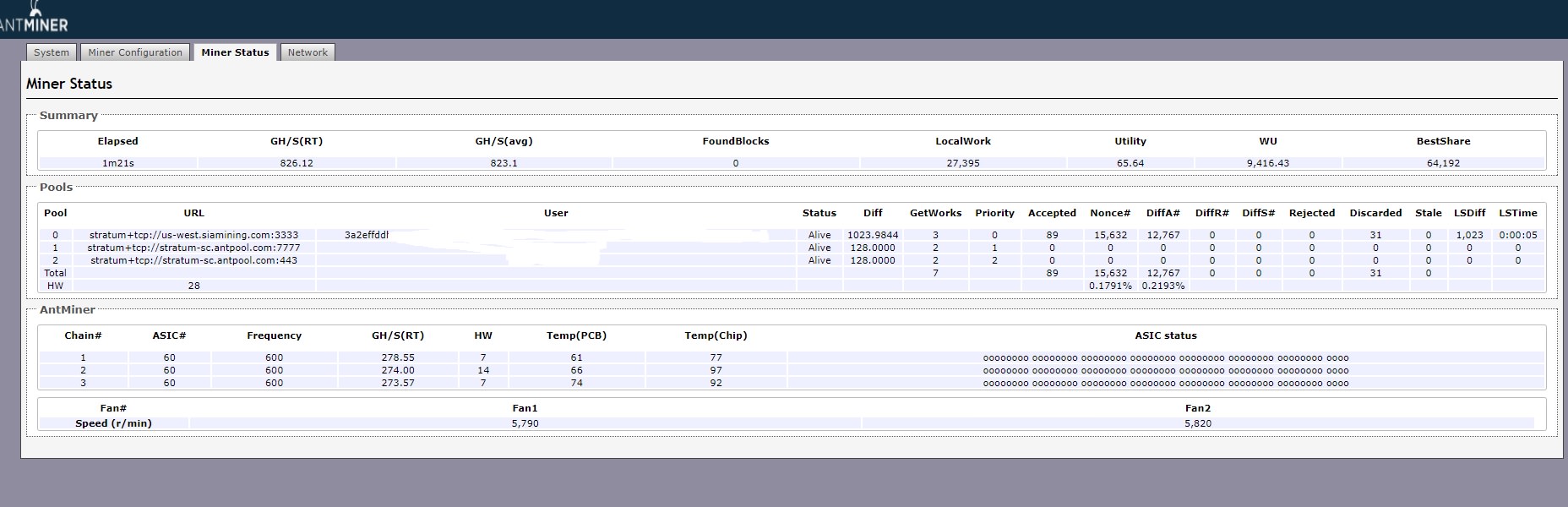Image resolution: width=1568 pixels, height=507 pixels.
Task: Click the Miner Status page heading
Action: (x=69, y=84)
